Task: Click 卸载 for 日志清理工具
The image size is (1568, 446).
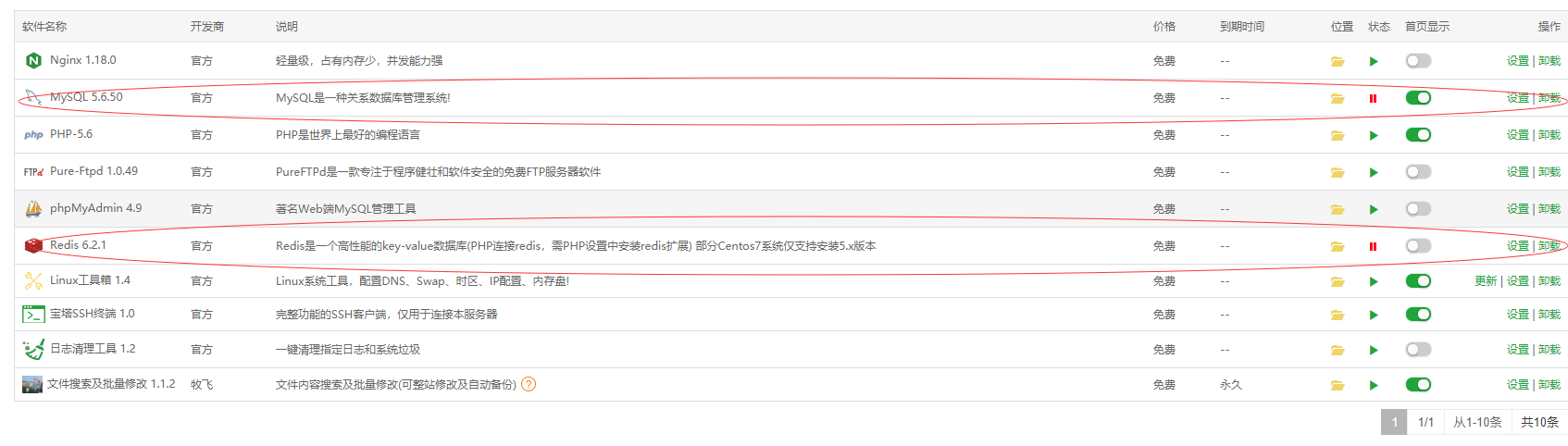Action: coord(1549,350)
